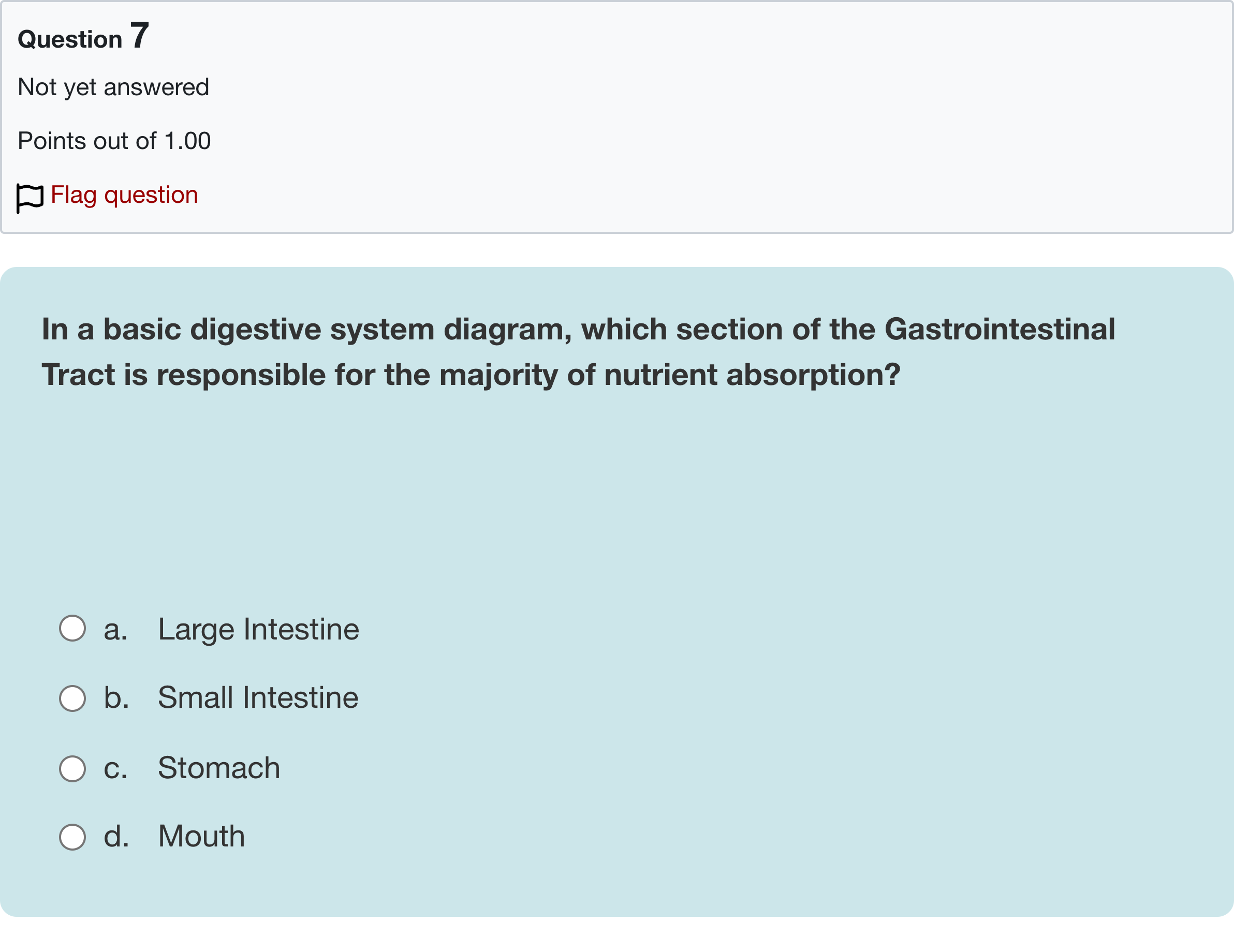Image resolution: width=1234 pixels, height=952 pixels.
Task: Click the letter b. before Small Intestine
Action: [116, 698]
